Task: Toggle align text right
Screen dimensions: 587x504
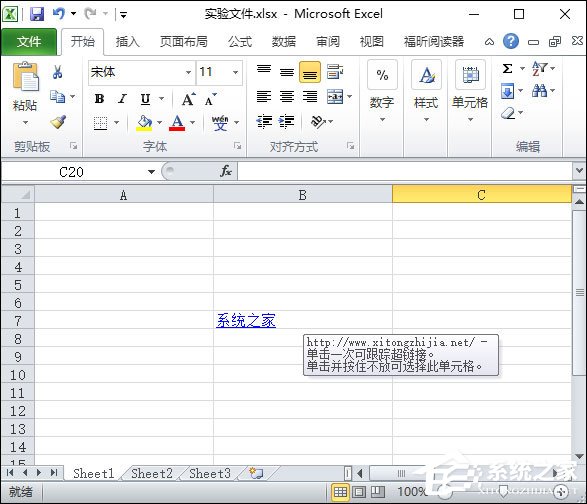Action: pos(310,97)
